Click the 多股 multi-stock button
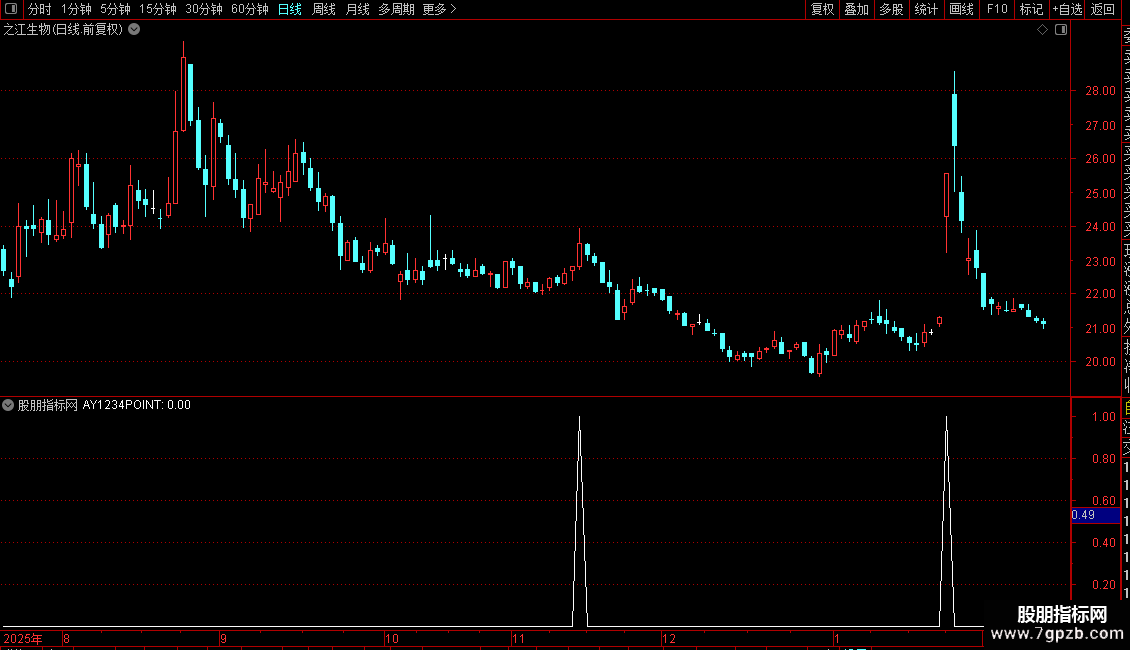The height and width of the screenshot is (650, 1130). point(891,9)
